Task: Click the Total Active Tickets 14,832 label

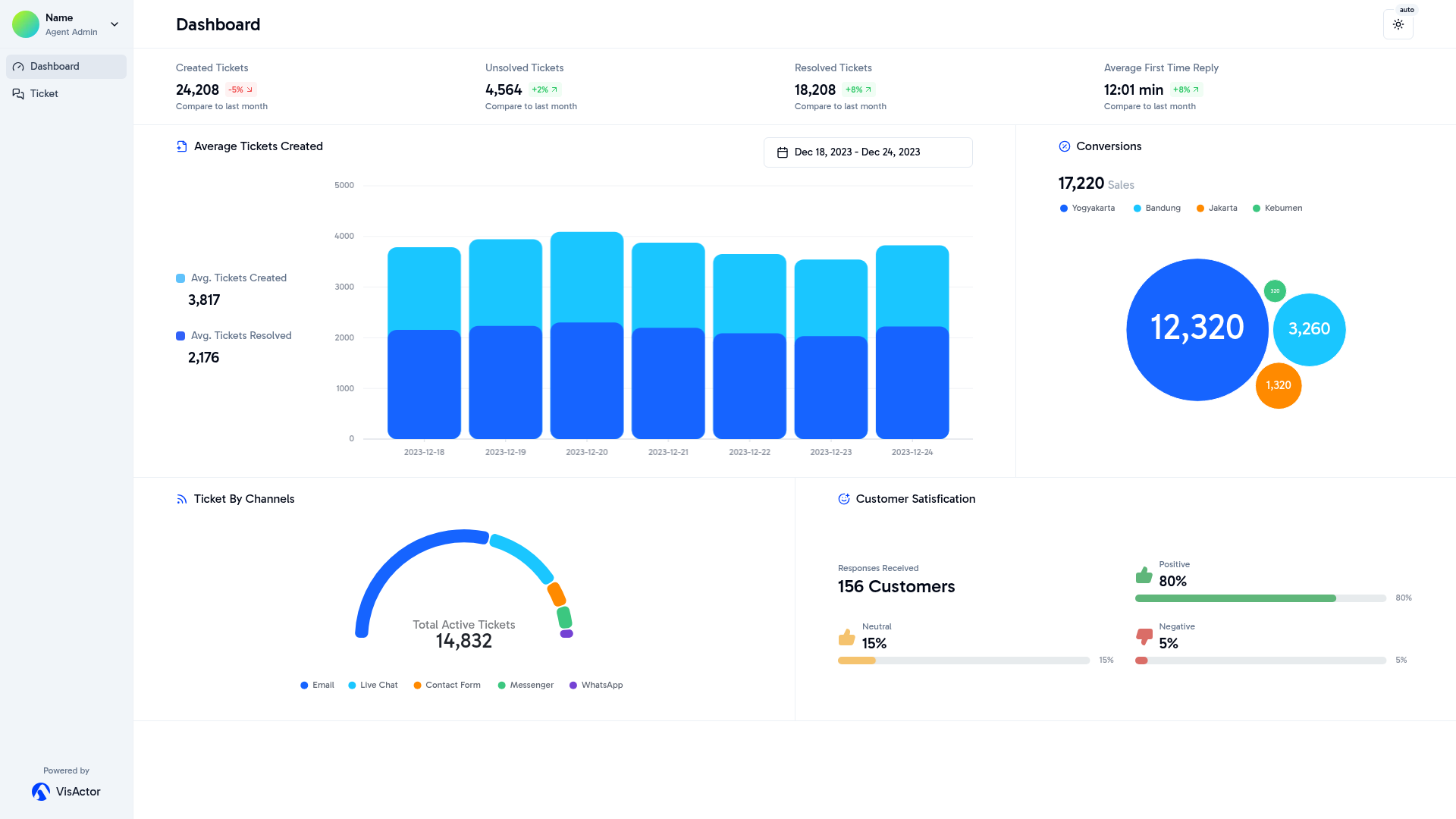Action: click(464, 635)
